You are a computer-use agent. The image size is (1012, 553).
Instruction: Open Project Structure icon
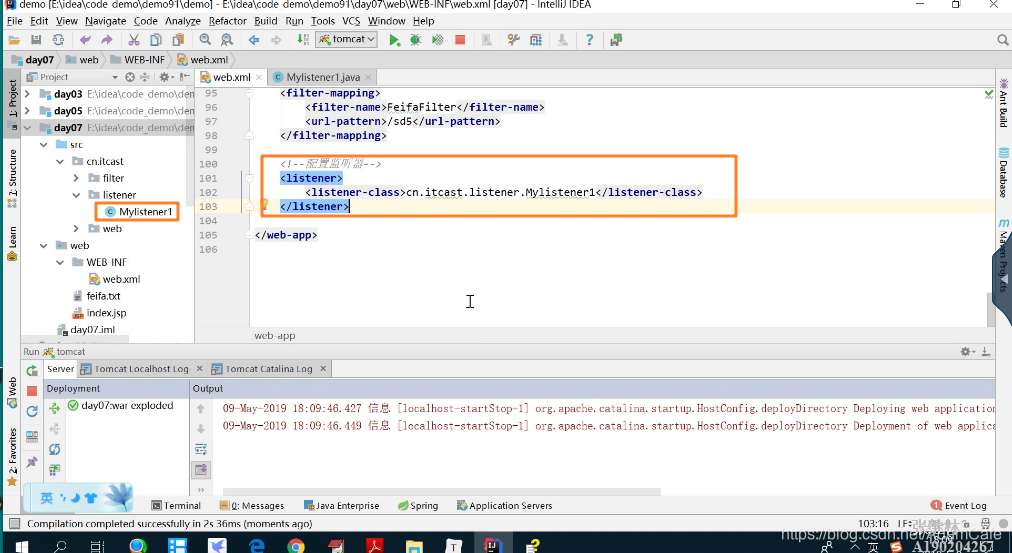click(x=536, y=40)
